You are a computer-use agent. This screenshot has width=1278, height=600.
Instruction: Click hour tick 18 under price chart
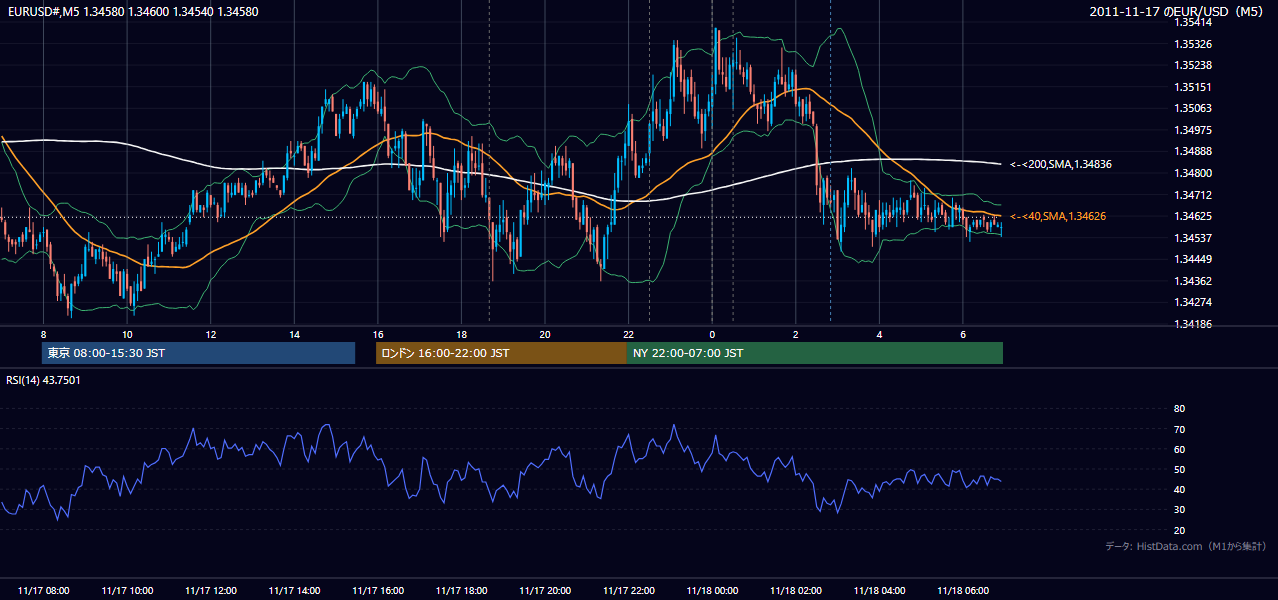click(x=461, y=334)
